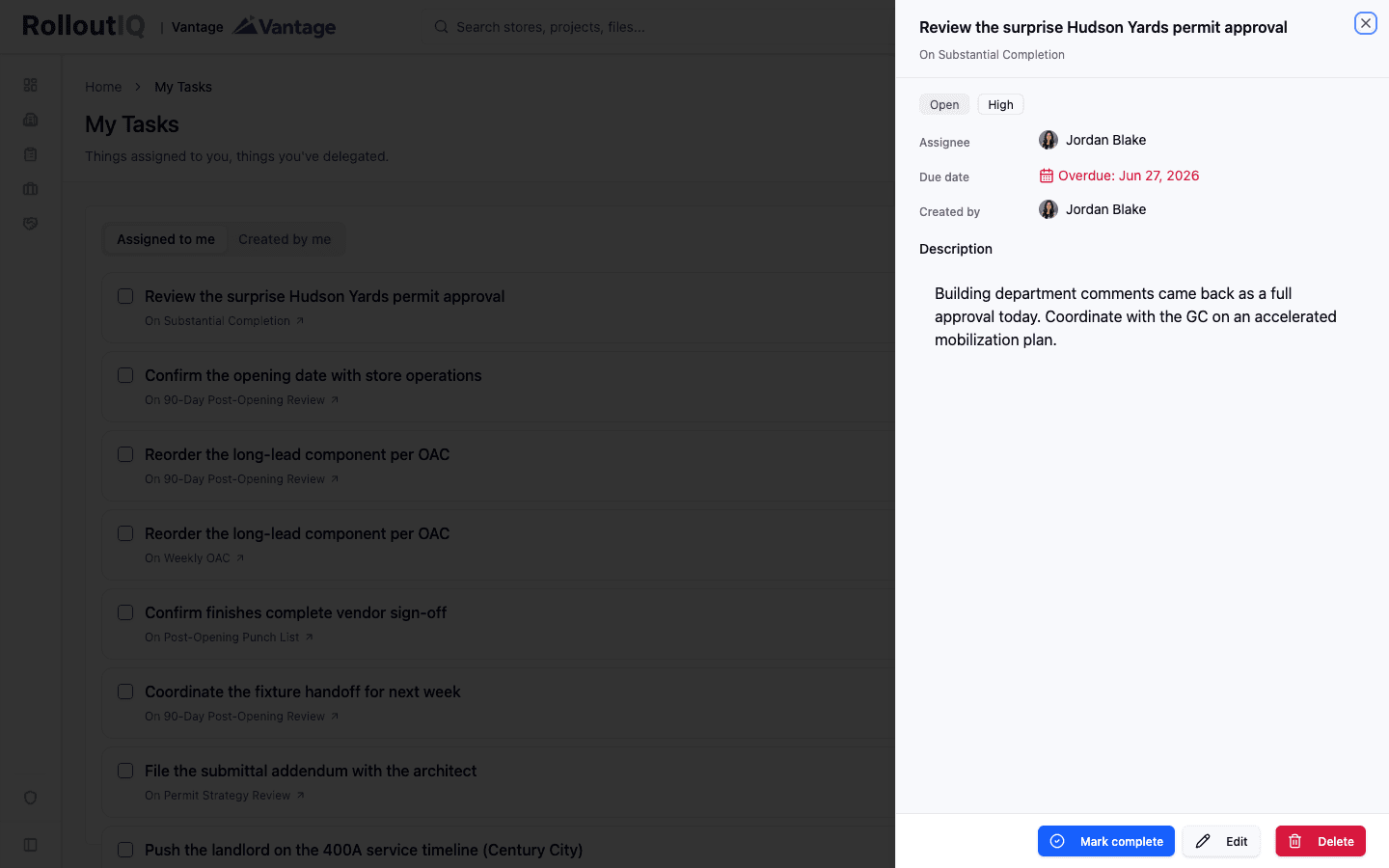The image size is (1389, 868).
Task: Open link arrow beside Post-Opening Punch List
Action: 309,637
